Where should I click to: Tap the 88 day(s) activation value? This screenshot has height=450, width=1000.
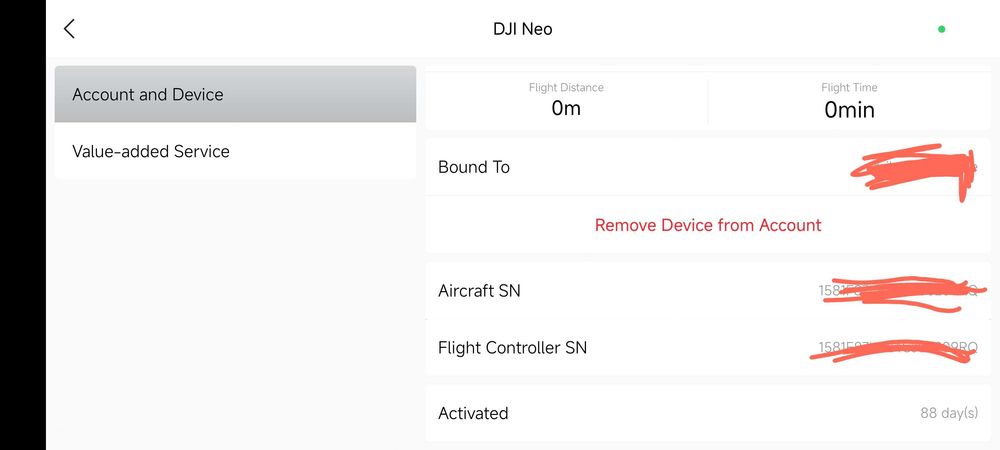948,413
